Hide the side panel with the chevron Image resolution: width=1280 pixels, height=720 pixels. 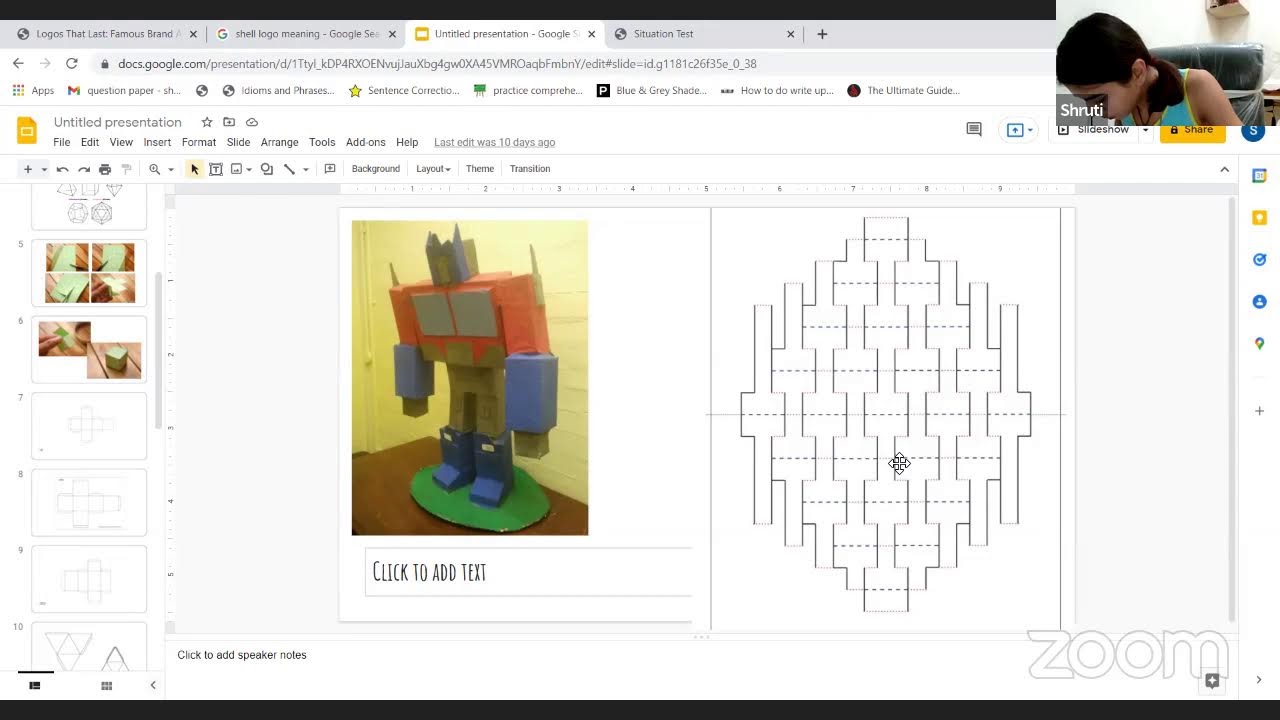click(x=1259, y=680)
